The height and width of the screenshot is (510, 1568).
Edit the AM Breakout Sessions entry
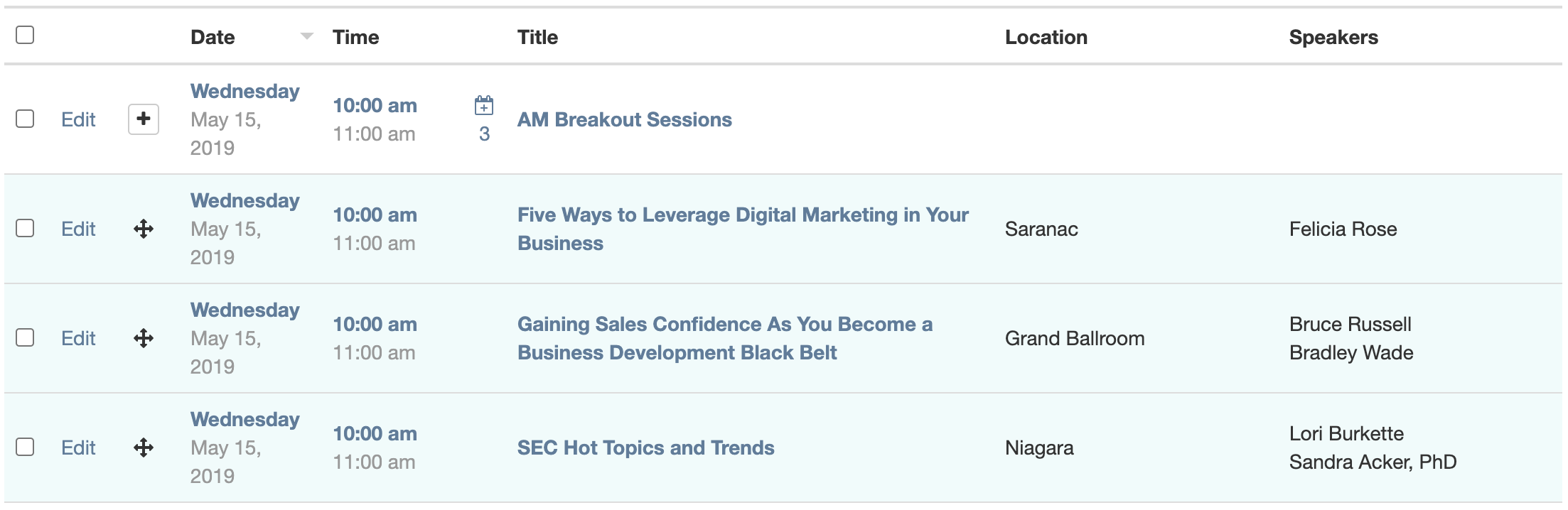point(78,119)
